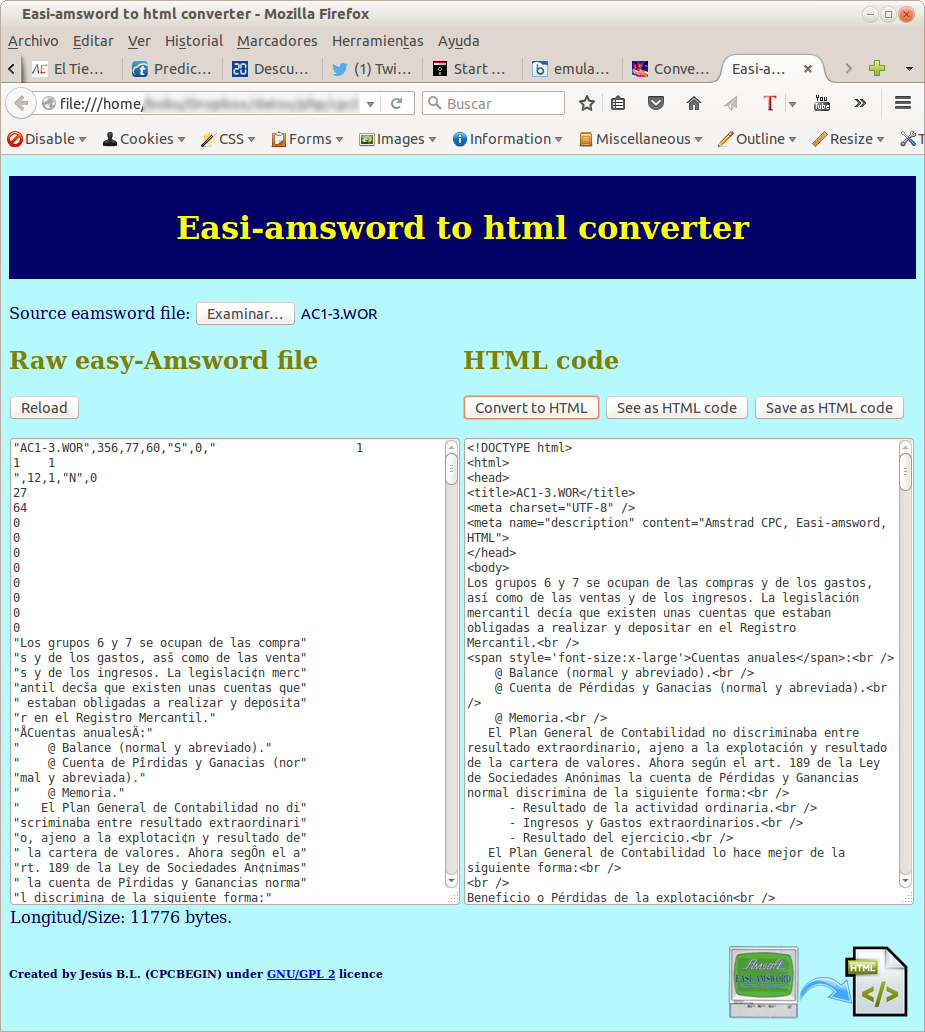The image size is (925, 1032).
Task: Click the Examinar... file button
Action: coord(245,314)
